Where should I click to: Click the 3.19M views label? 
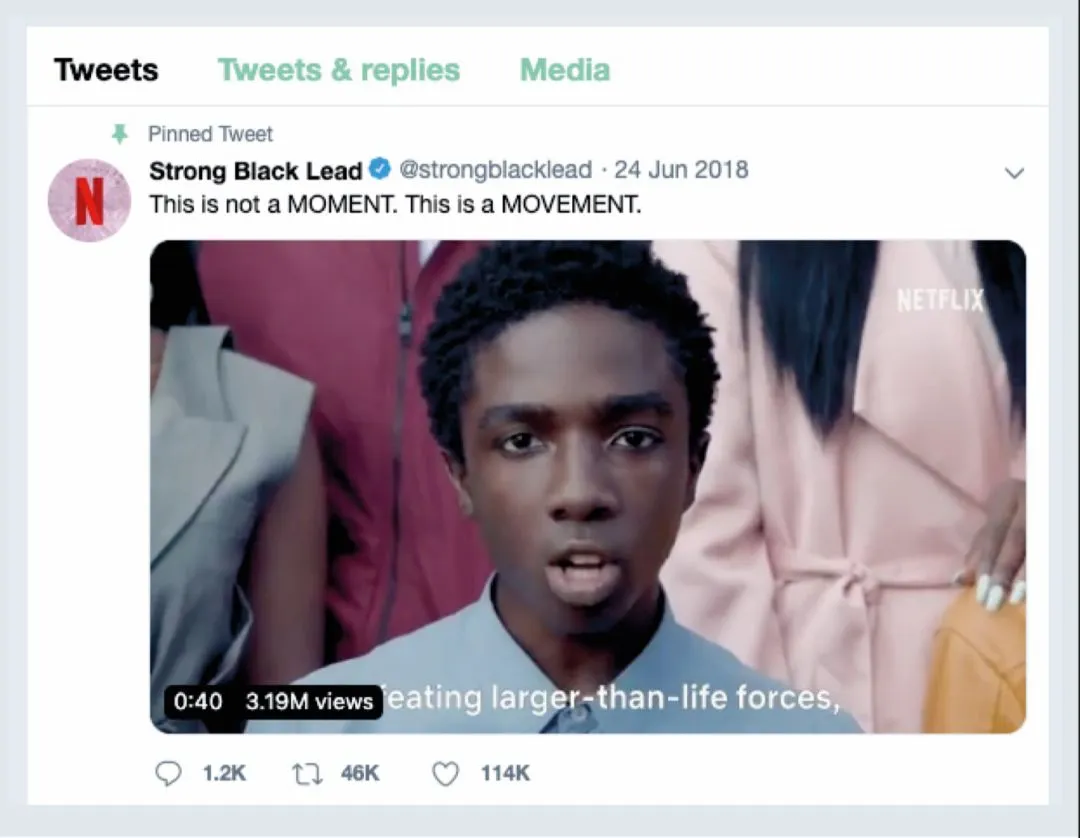309,702
